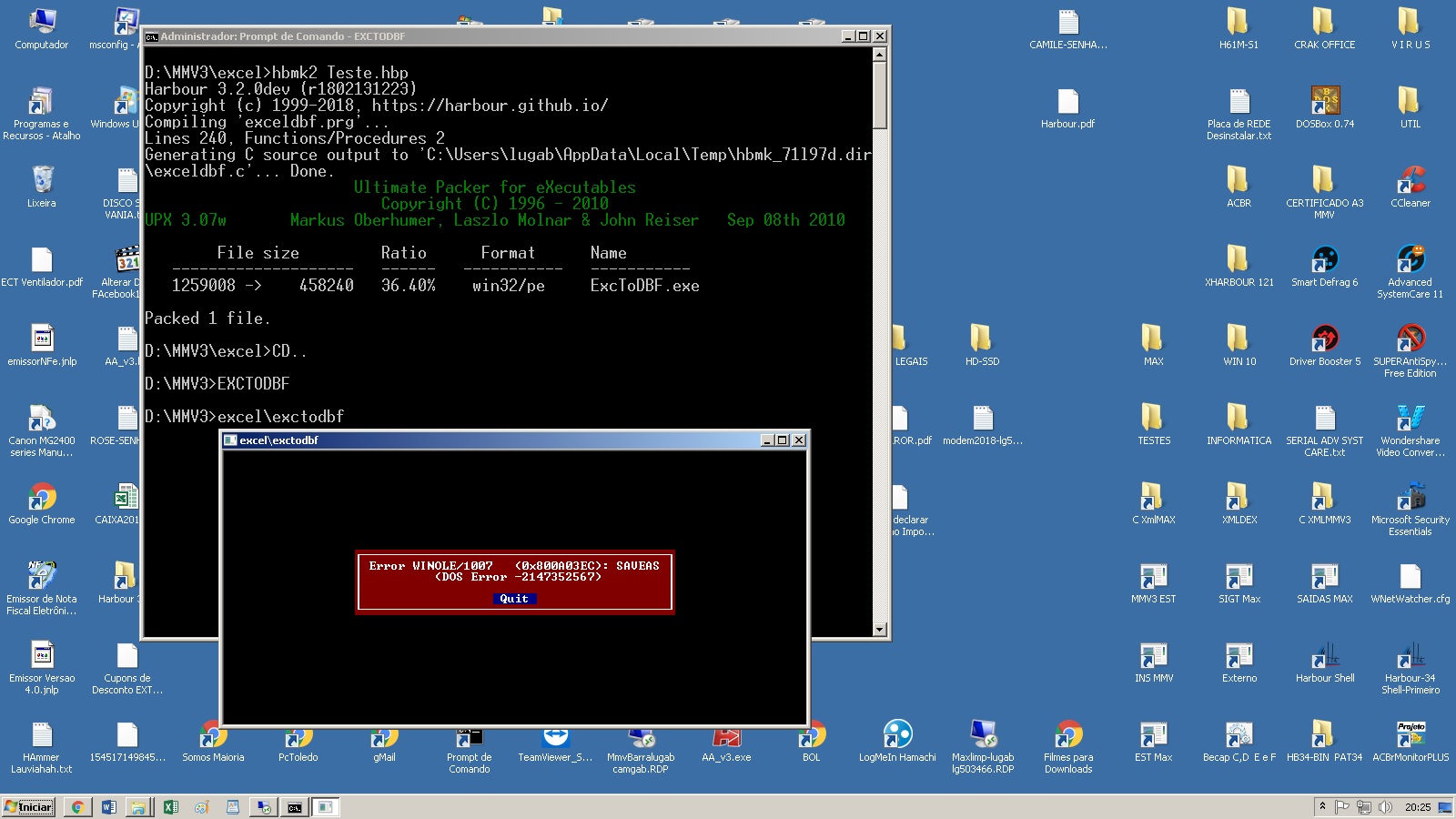This screenshot has width=1456, height=819.
Task: Switch to the Command Prompt taskbar button
Action: (x=295, y=807)
